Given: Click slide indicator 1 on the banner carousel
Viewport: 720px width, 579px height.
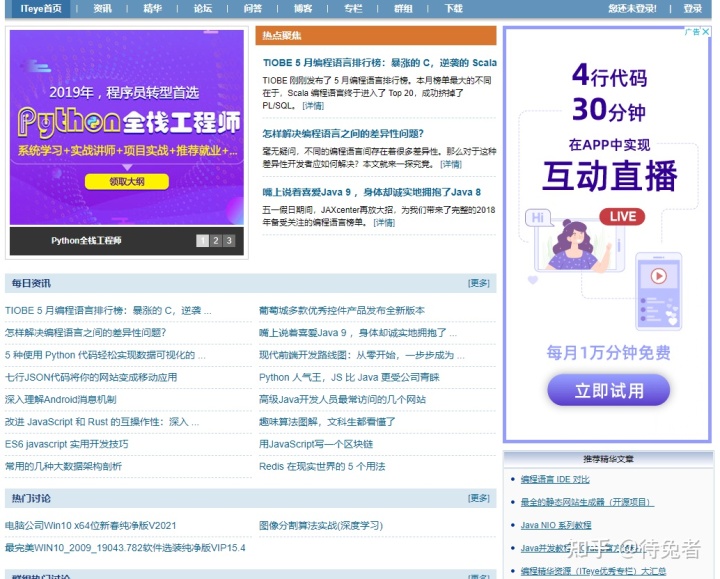Looking at the screenshot, I should (x=202, y=240).
